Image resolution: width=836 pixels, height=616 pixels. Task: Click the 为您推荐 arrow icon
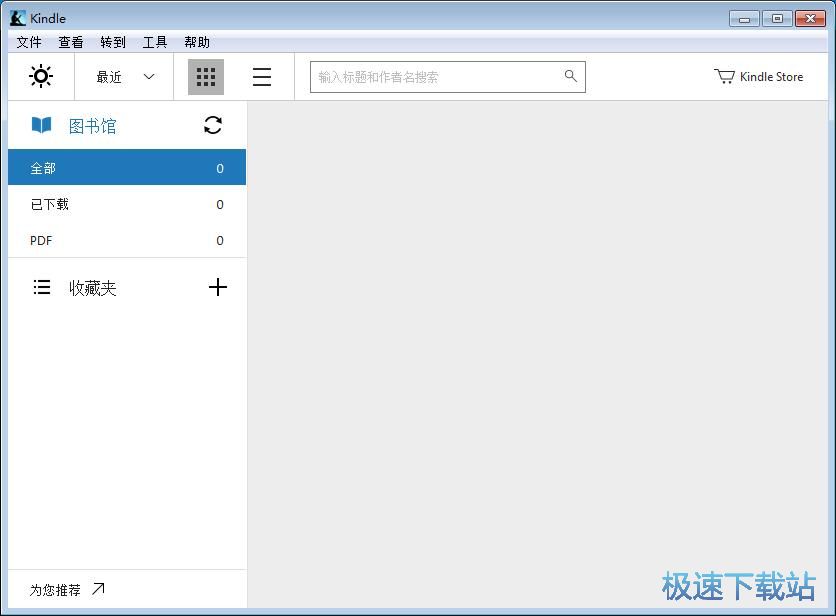click(x=98, y=588)
